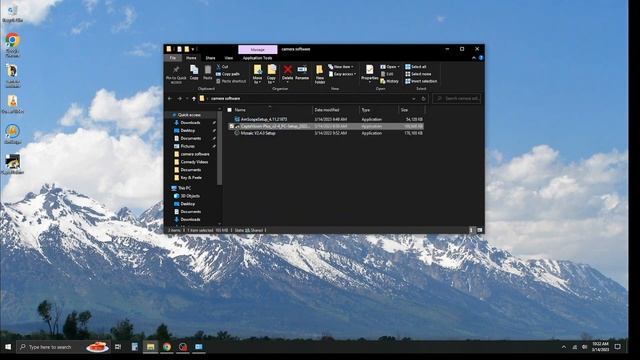Screen dimensions: 640x360
Task: Click the red Delete icon
Action: (x=287, y=70)
